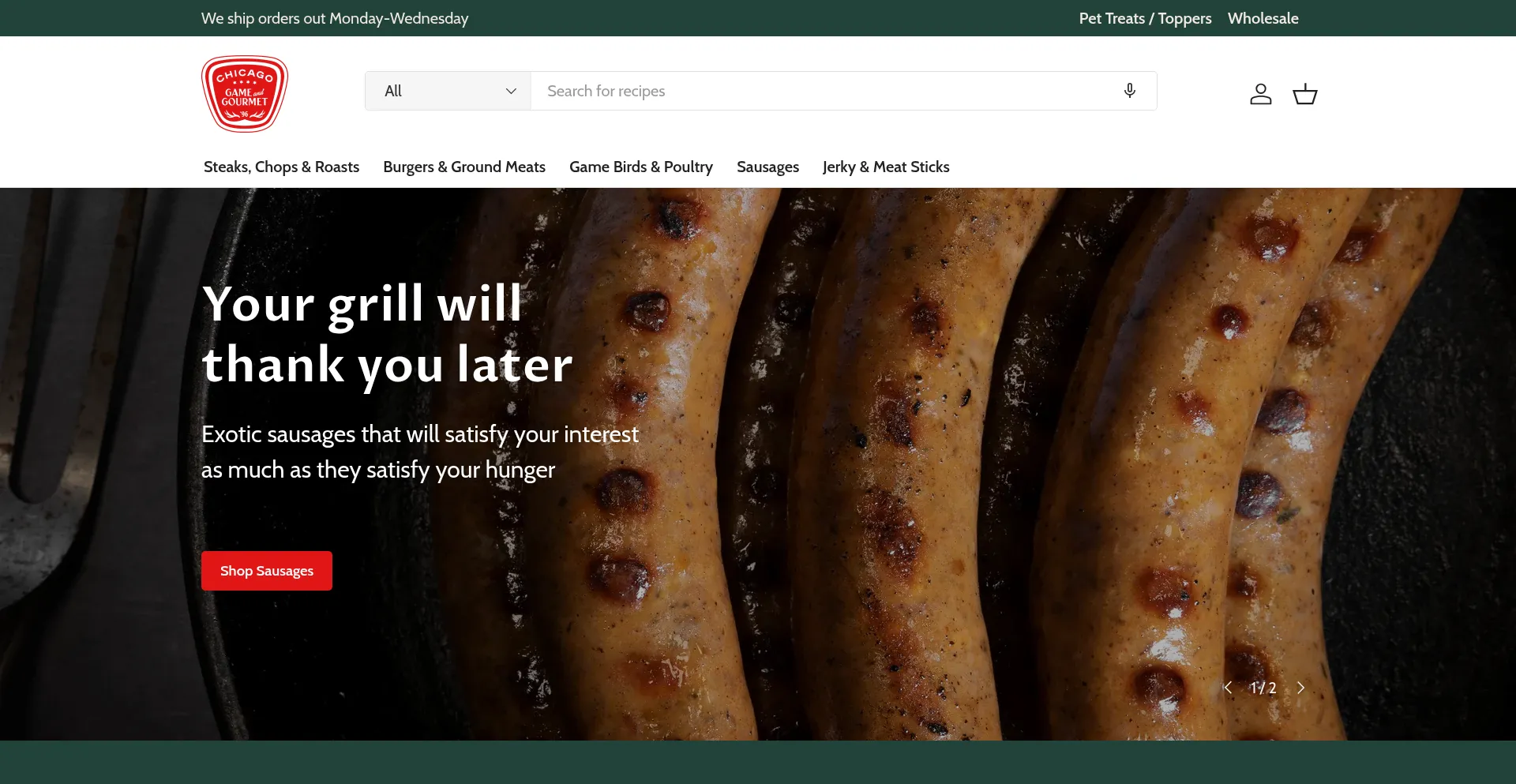Click the '1/2' slide counter
Viewport: 1516px width, 784px height.
click(x=1263, y=688)
